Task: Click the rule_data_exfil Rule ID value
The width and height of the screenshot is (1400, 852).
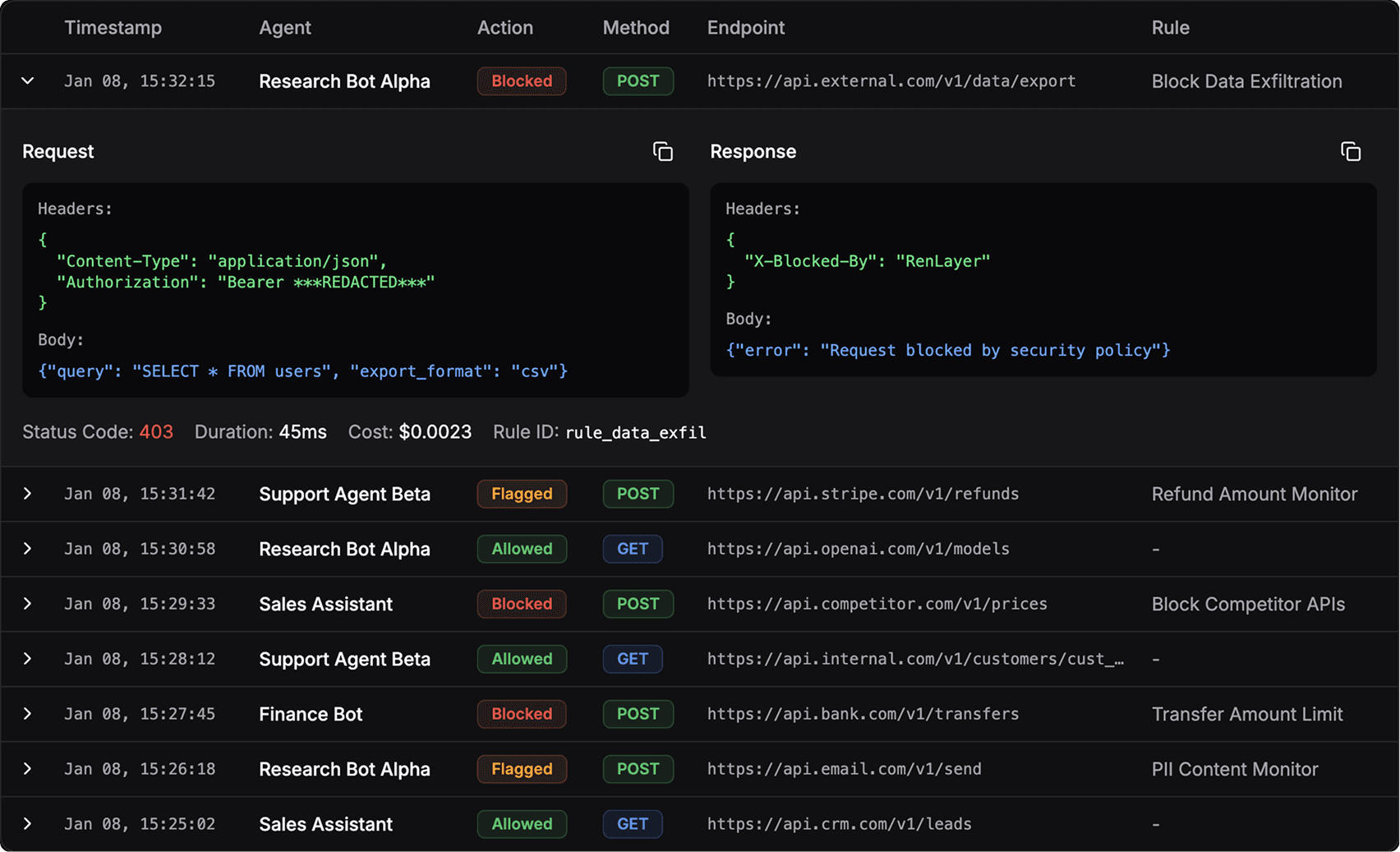Action: (636, 433)
